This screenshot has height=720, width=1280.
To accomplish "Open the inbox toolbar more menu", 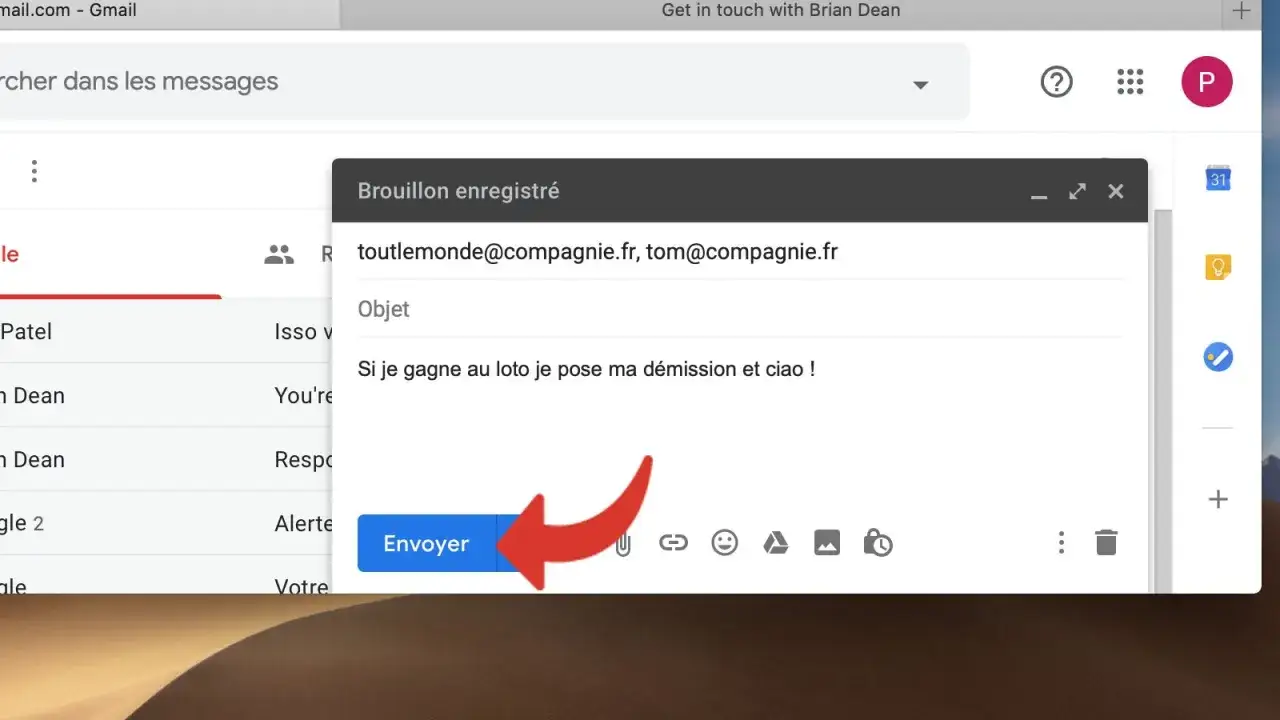I will coord(34,171).
